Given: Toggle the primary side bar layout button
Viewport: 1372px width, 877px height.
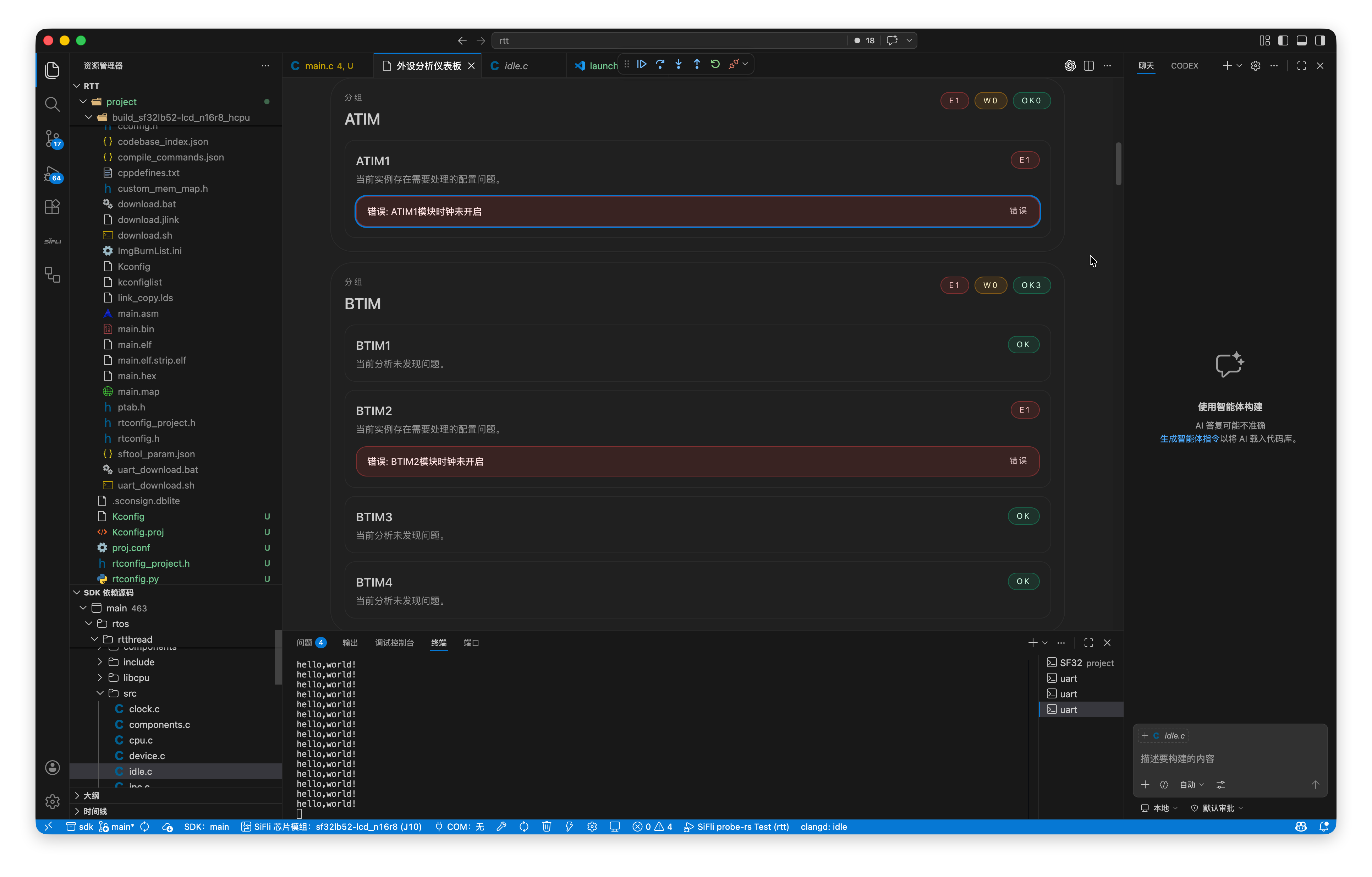Looking at the screenshot, I should click(x=1283, y=40).
